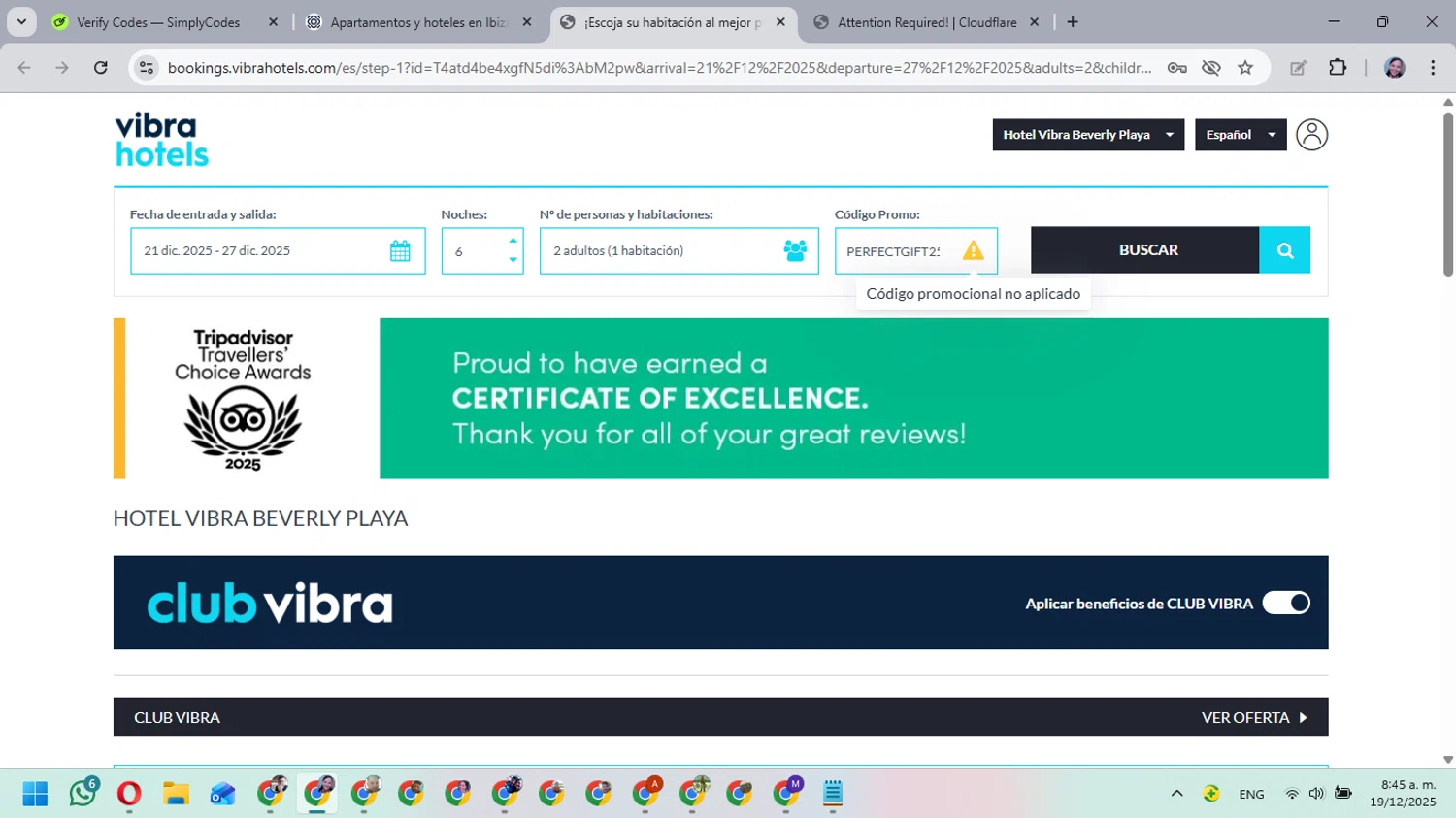Viewport: 1456px width, 818px height.
Task: Click the bookings.vibrahotels.com address bar
Action: point(659,68)
